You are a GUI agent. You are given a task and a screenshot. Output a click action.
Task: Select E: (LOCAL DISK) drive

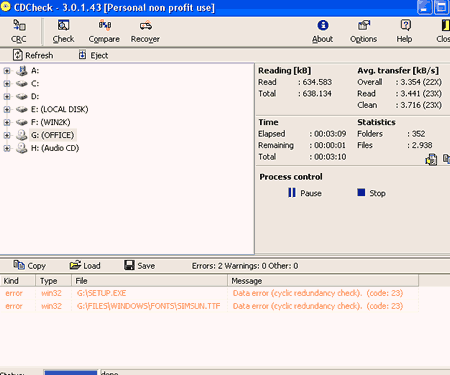(60, 109)
